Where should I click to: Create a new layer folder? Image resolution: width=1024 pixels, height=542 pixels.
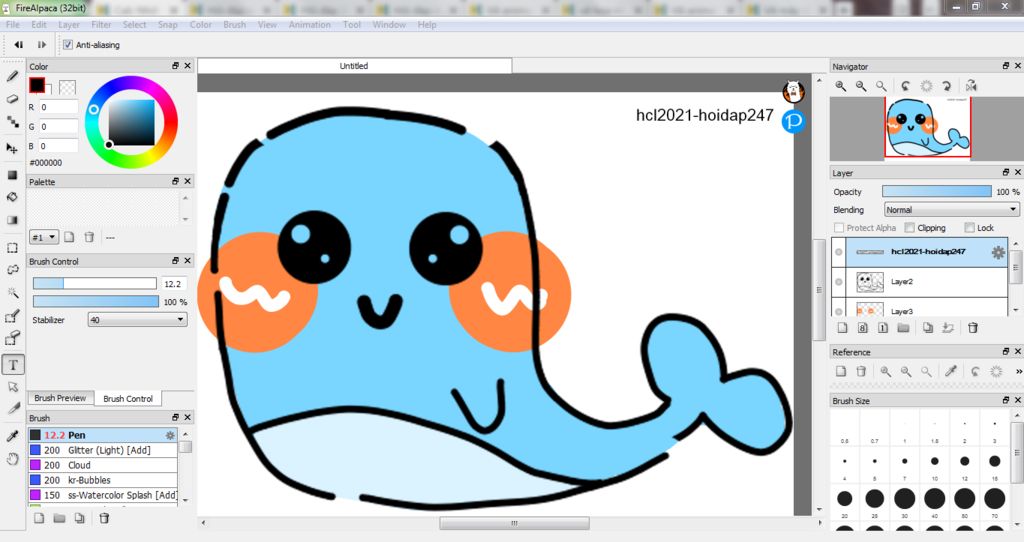tap(903, 328)
